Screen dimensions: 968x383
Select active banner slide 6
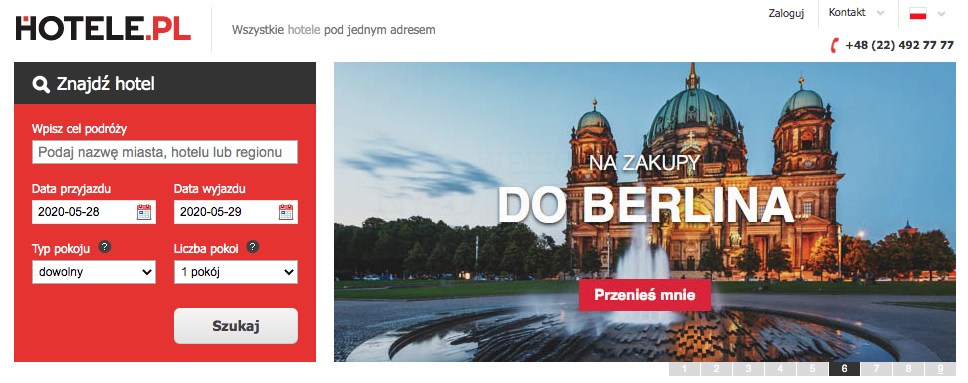point(845,369)
